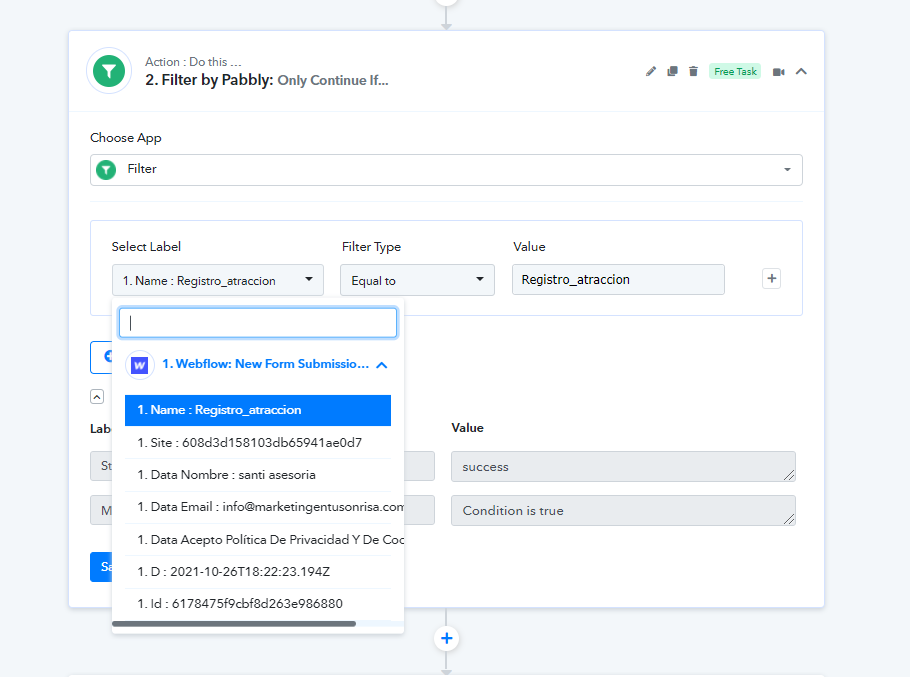Screen dimensions: 910x677
Task: Add a step with the blue plus button
Action: click(446, 638)
